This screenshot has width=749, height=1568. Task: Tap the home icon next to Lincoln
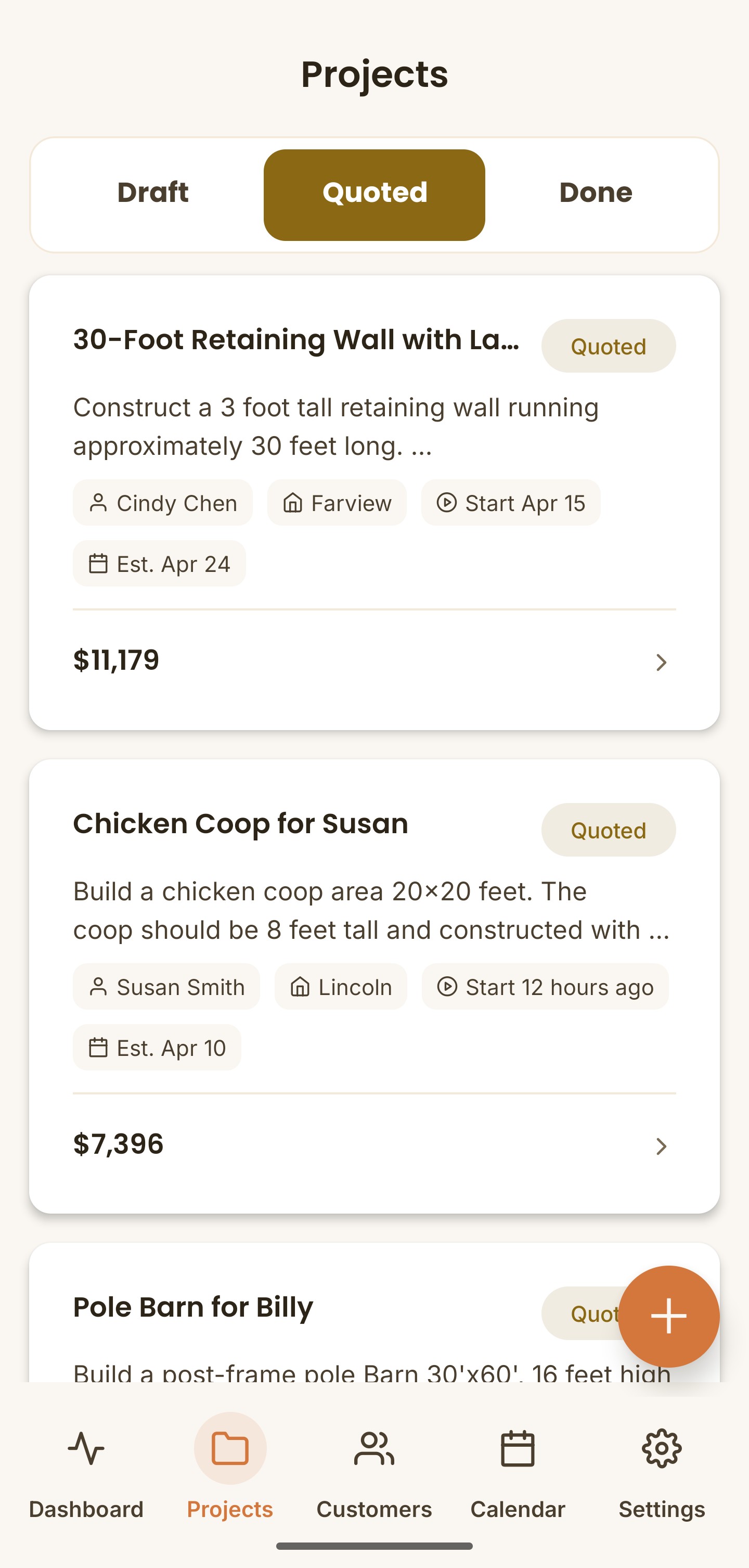[x=300, y=987]
